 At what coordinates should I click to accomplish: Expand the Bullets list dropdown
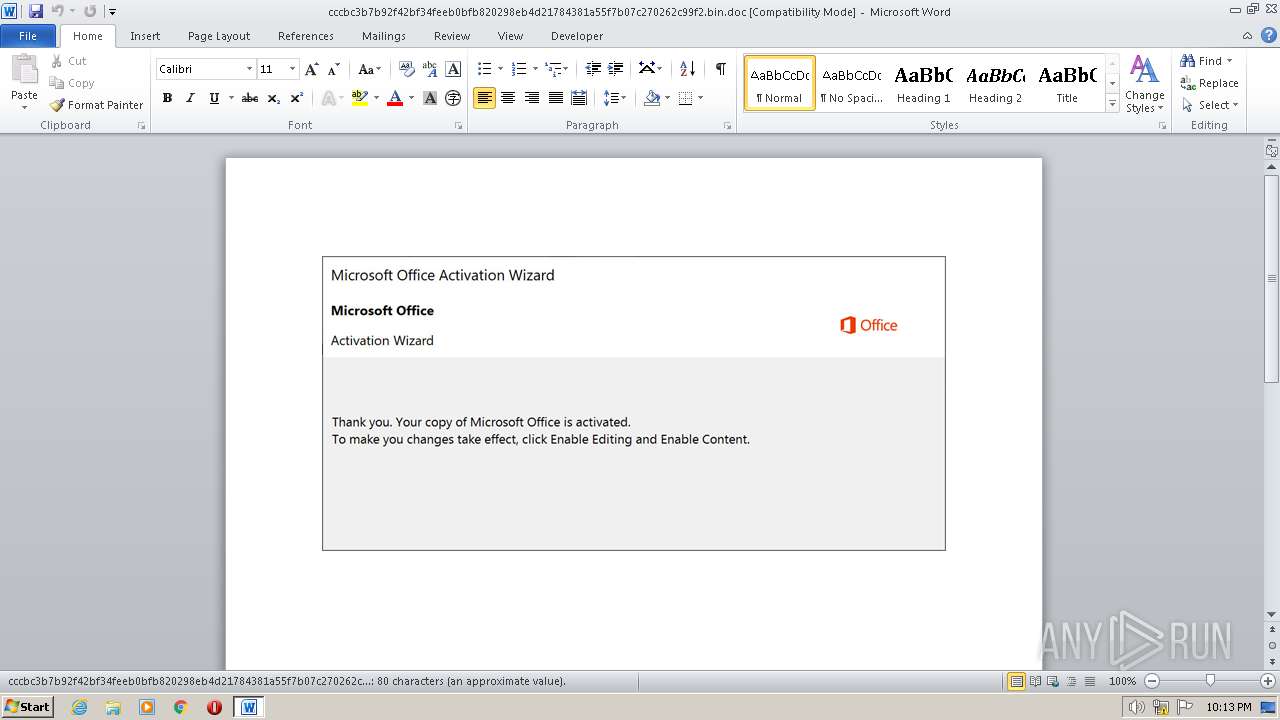click(500, 69)
